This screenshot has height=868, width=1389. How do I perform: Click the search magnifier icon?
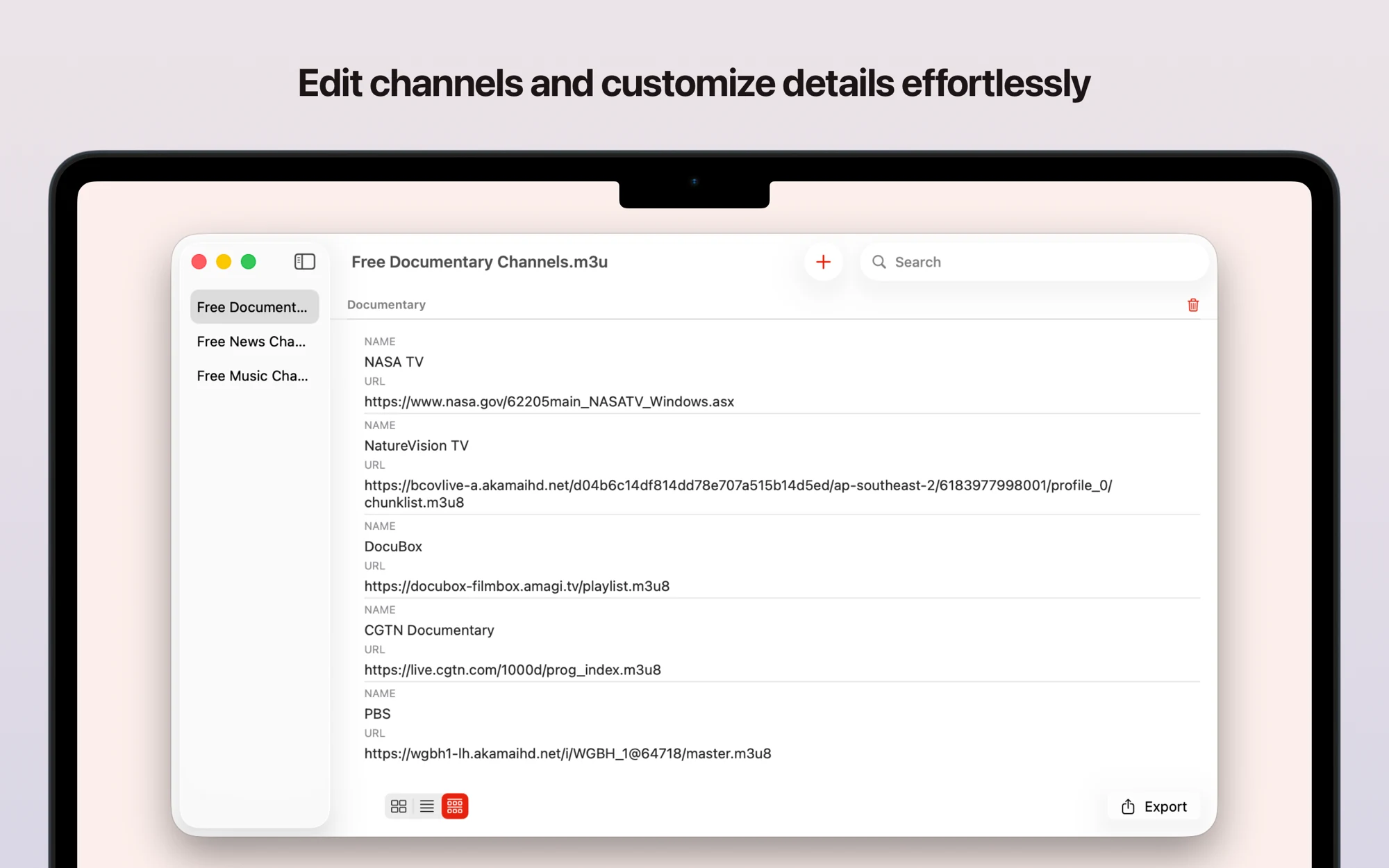pyautogui.click(x=879, y=262)
